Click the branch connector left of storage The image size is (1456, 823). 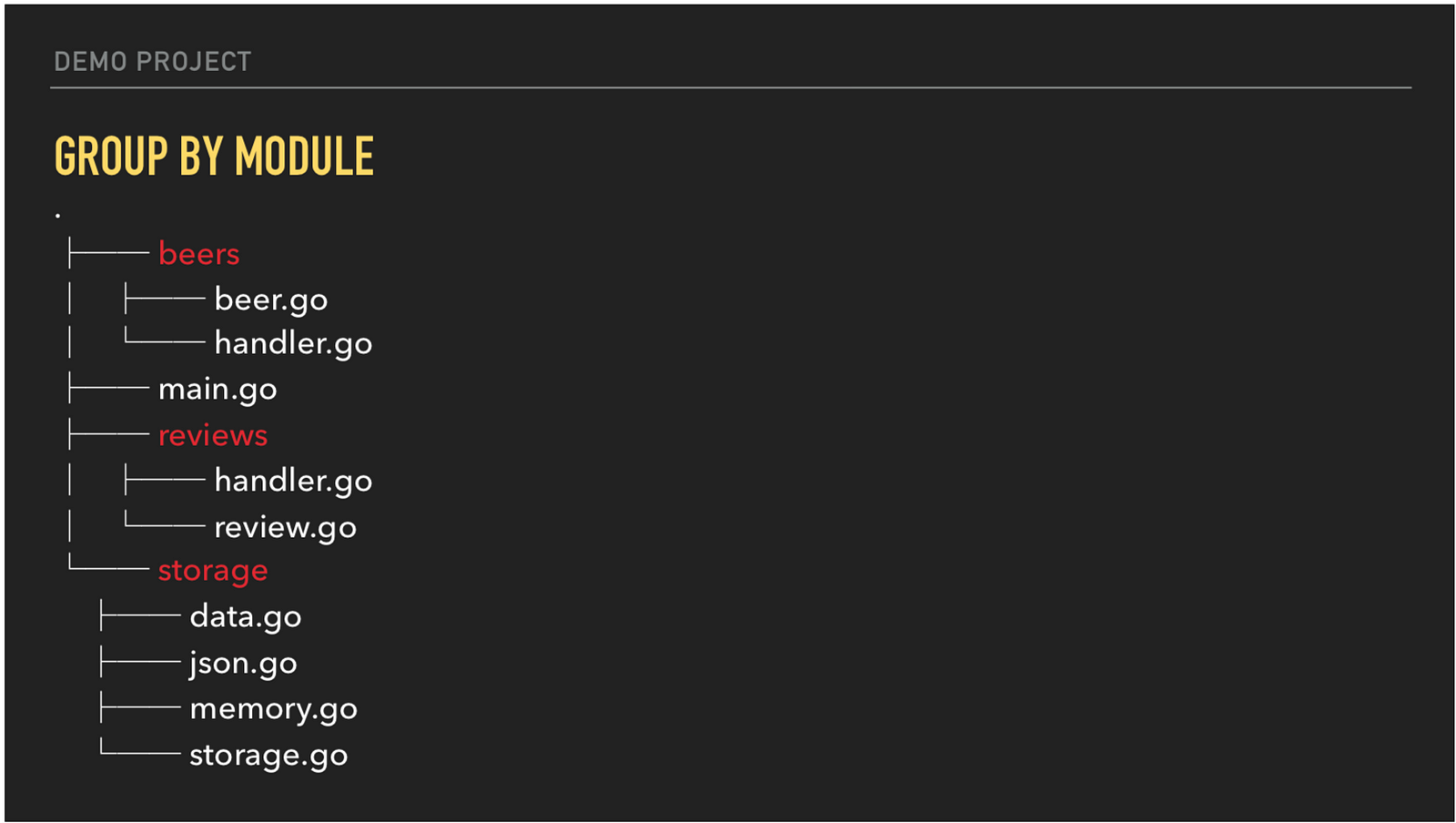click(x=109, y=569)
